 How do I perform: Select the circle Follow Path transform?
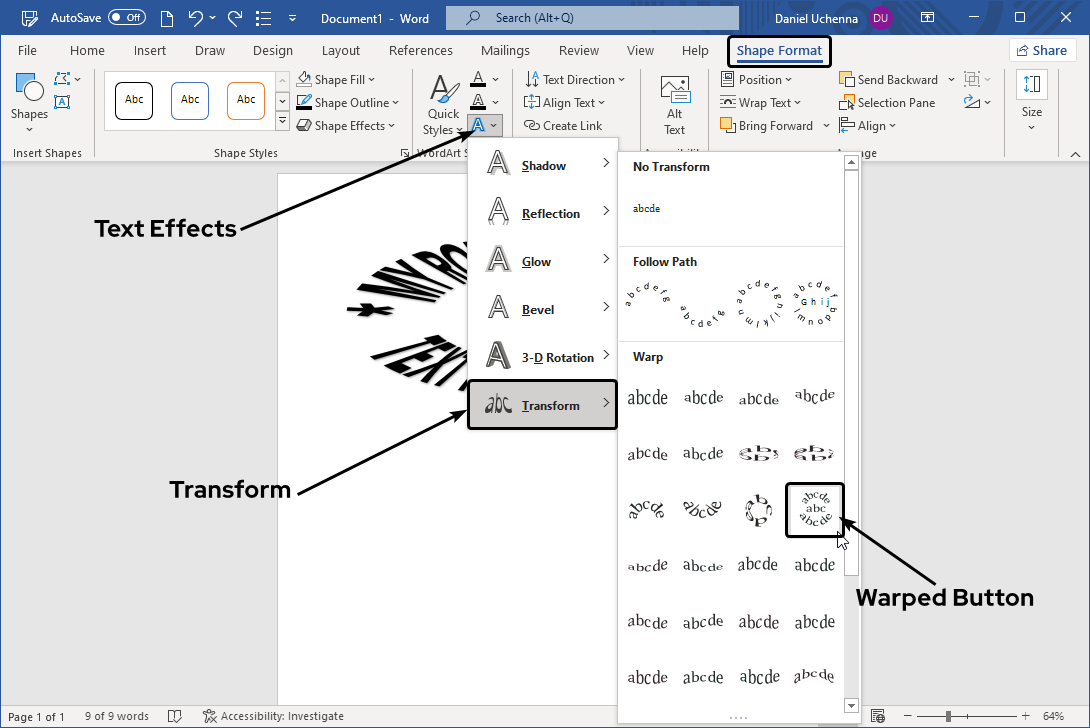(759, 302)
